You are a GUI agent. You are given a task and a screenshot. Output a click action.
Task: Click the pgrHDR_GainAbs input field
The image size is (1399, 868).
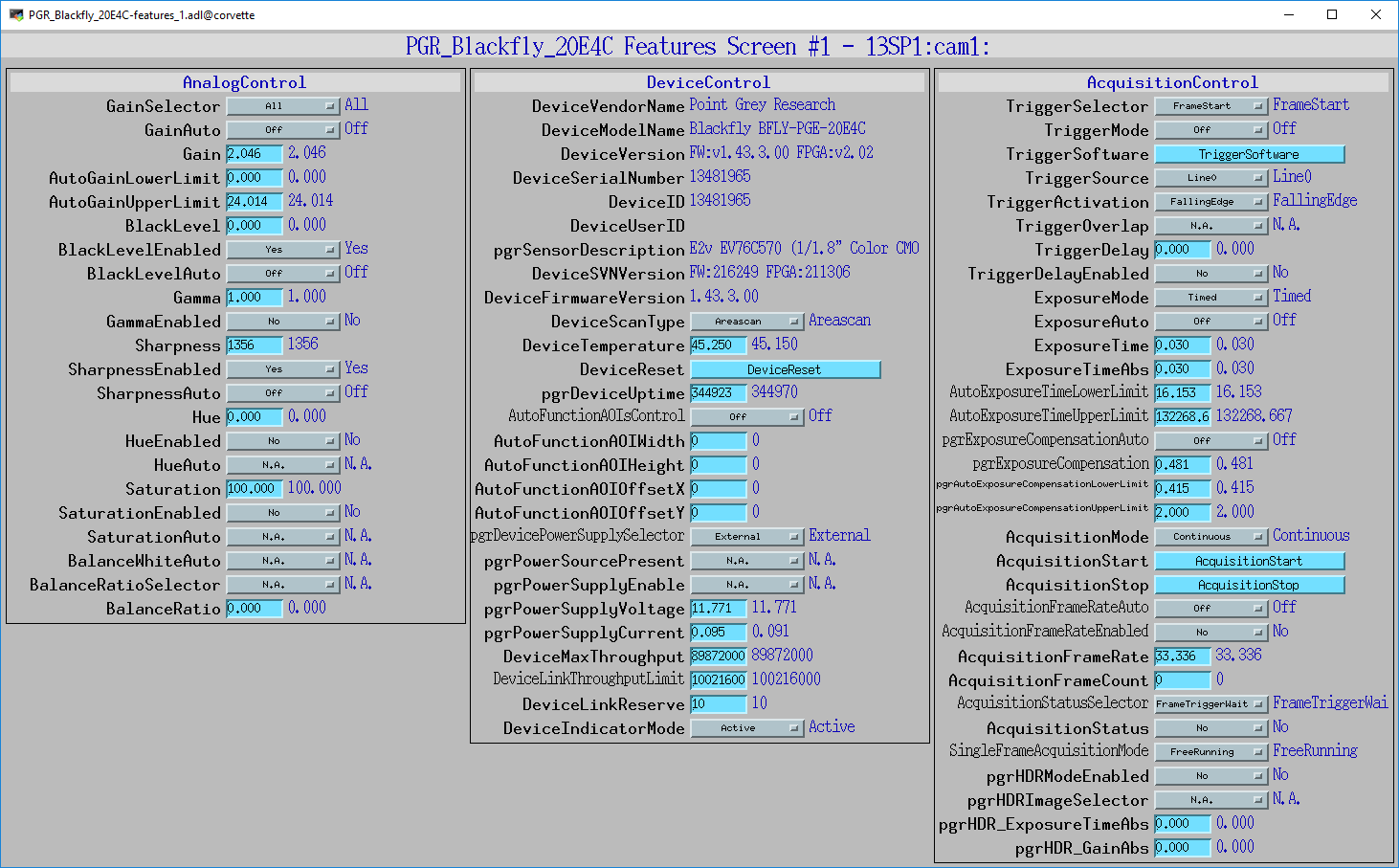click(x=1183, y=848)
